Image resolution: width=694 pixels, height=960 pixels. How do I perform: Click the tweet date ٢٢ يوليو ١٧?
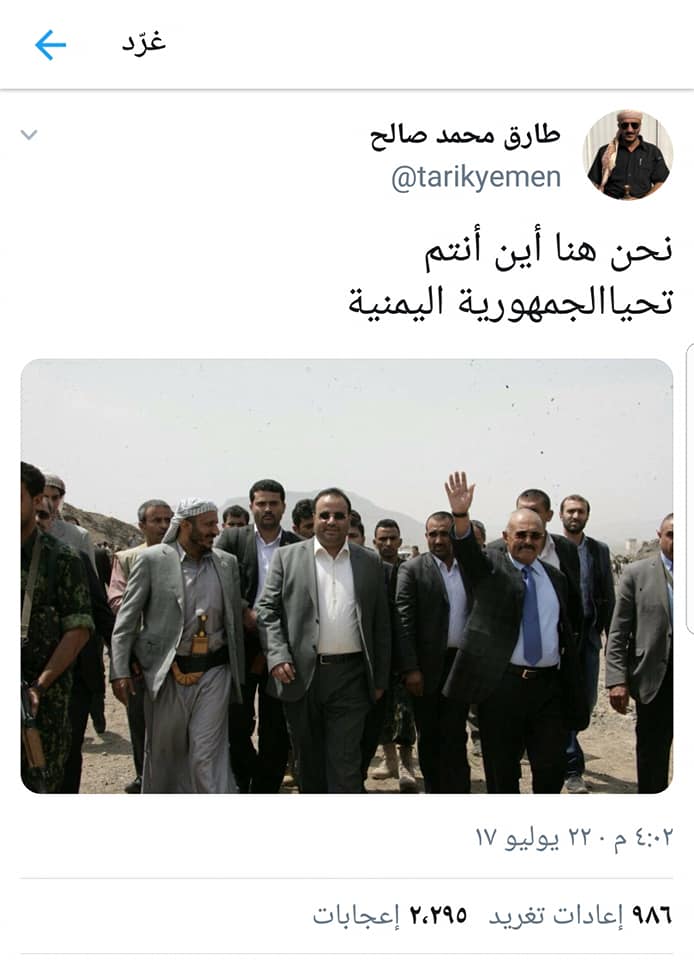(x=533, y=837)
